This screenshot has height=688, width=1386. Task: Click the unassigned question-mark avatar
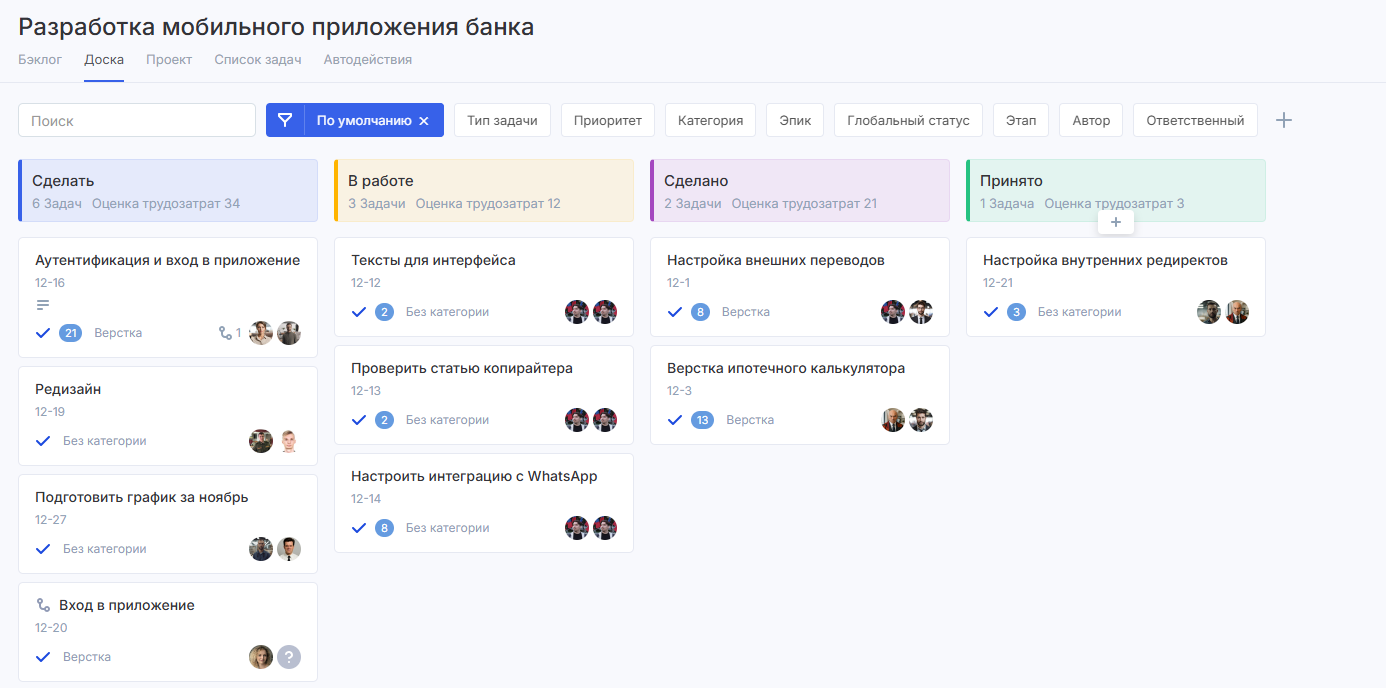289,657
